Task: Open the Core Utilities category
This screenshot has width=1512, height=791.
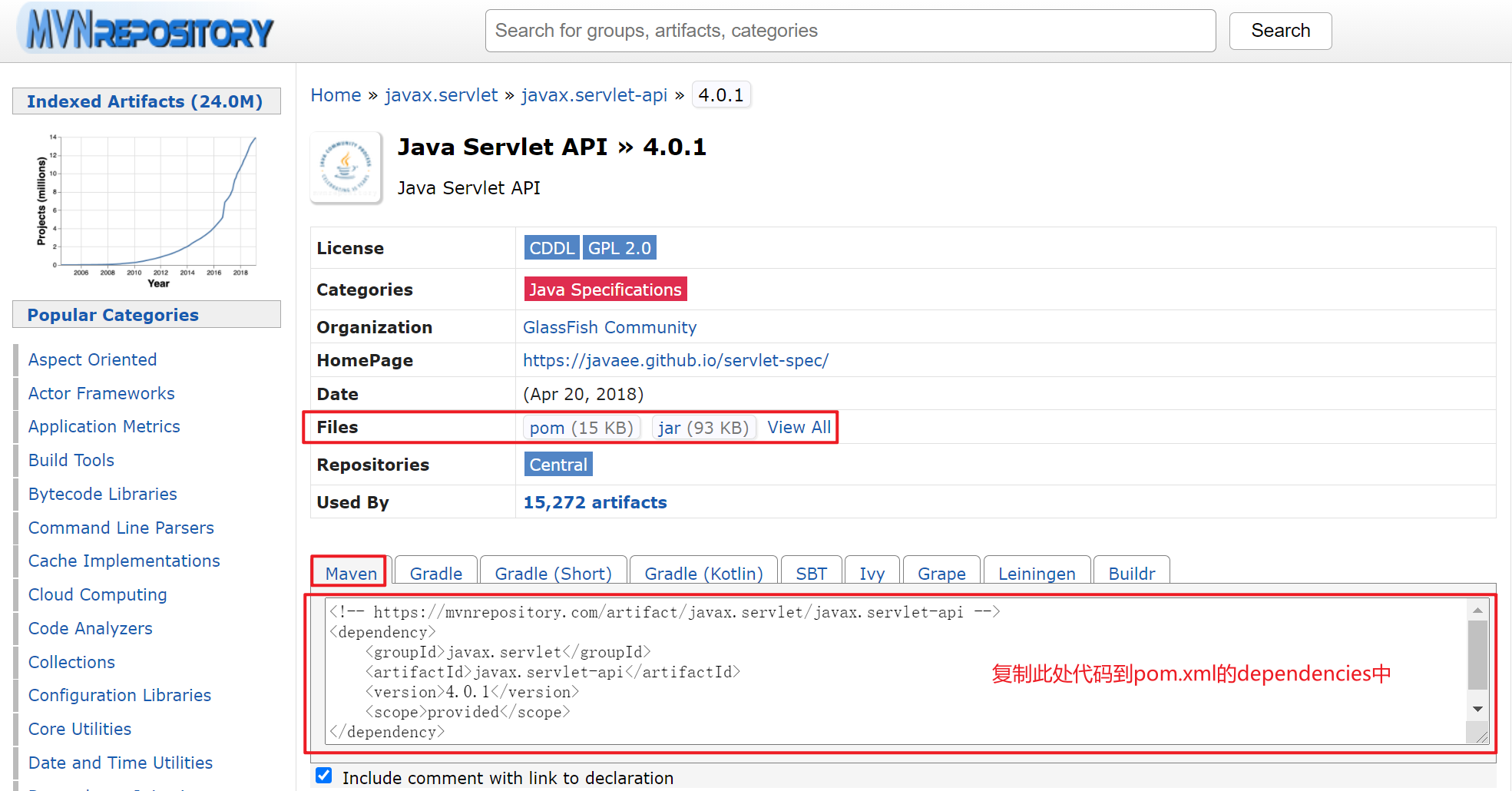Action: (x=80, y=730)
